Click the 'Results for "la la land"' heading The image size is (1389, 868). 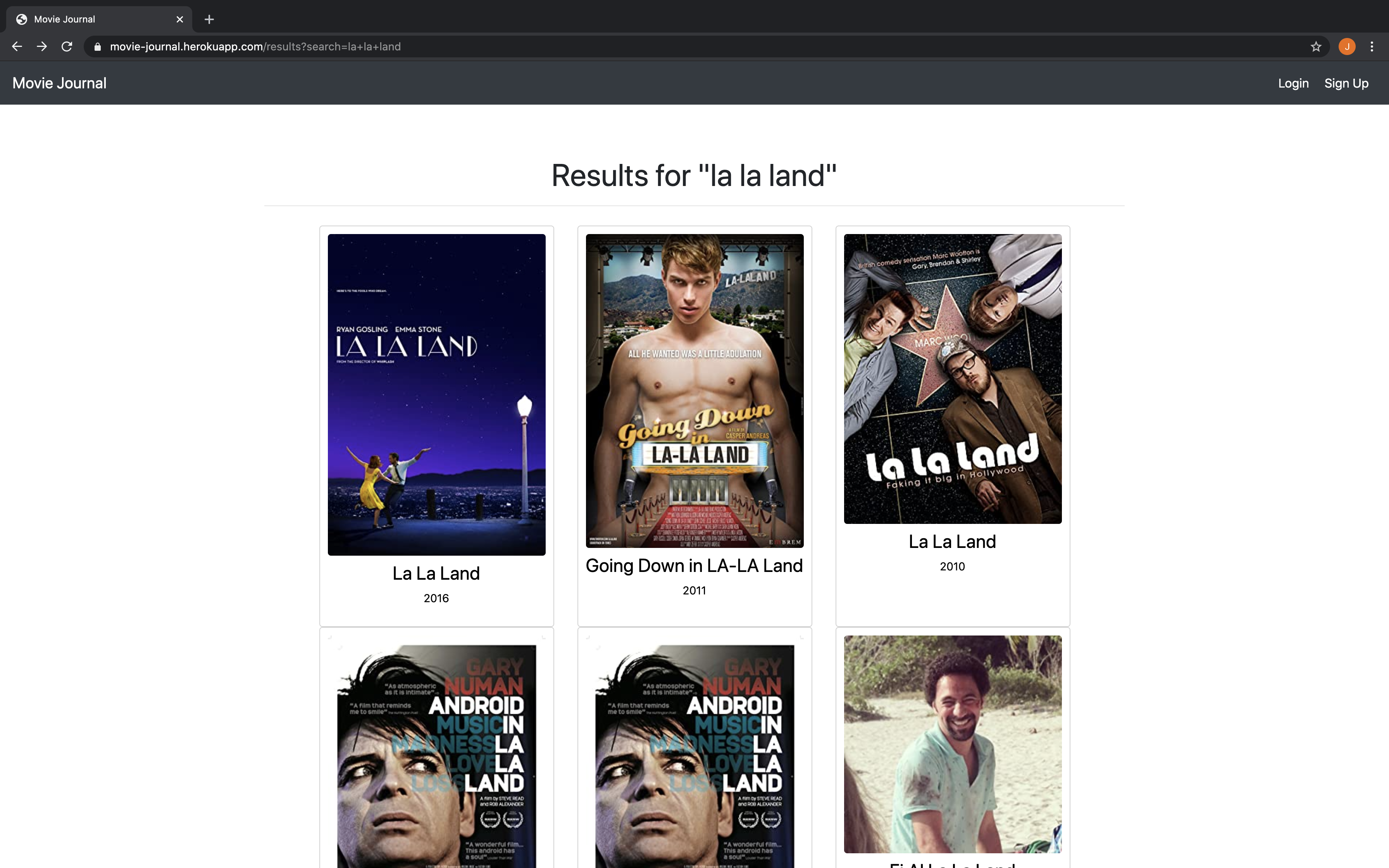[x=694, y=175]
